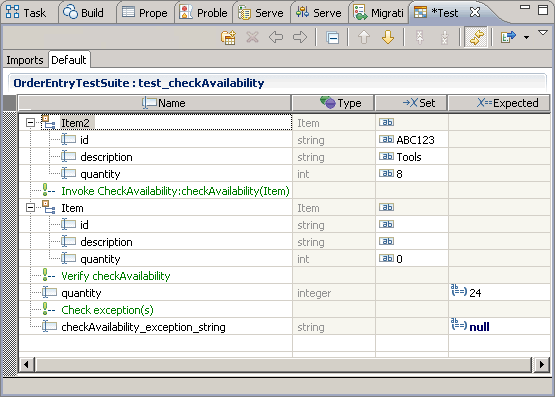This screenshot has height=397, width=555.
Task: Click the equals icon next to null
Action: pyautogui.click(x=459, y=324)
